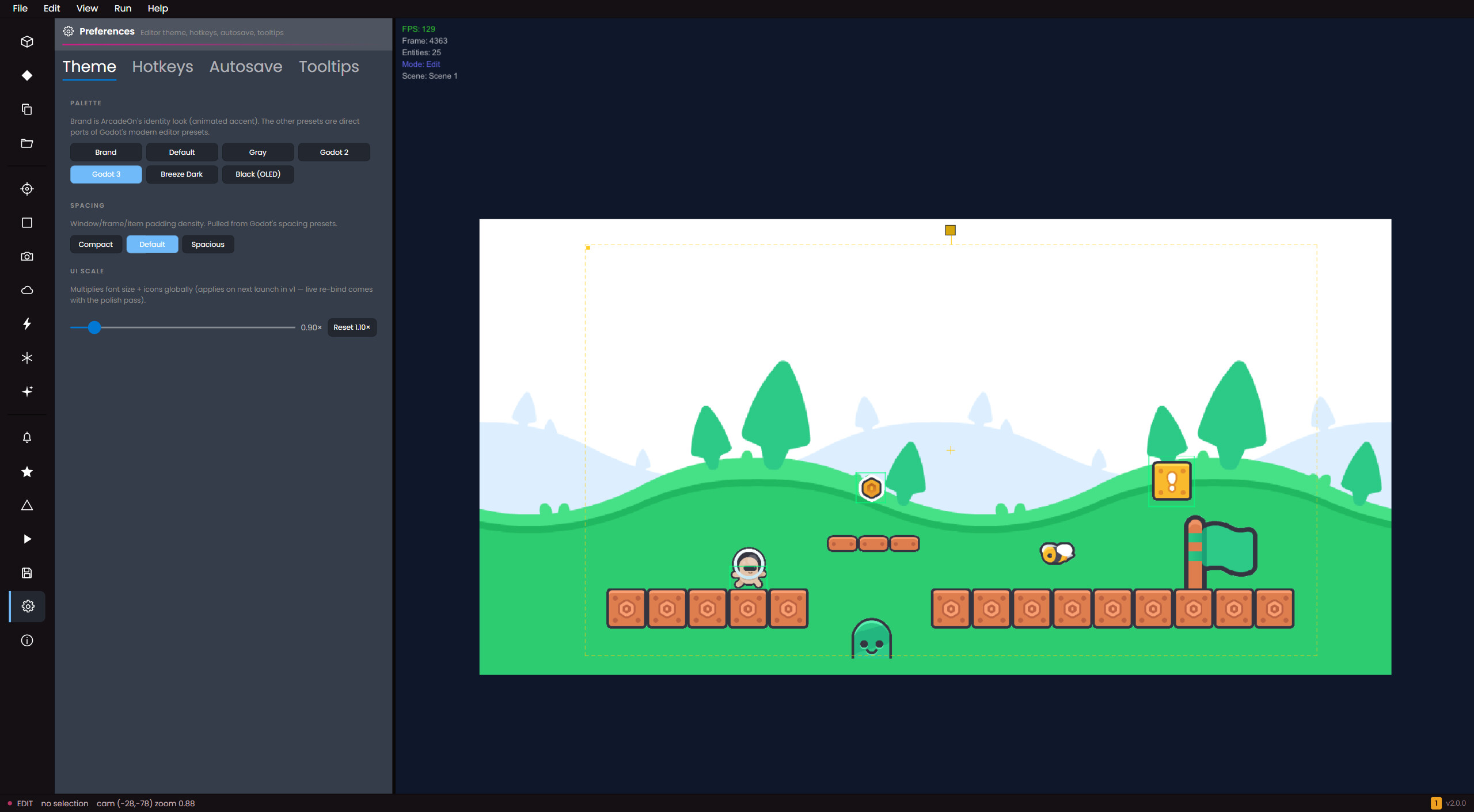Click the orange notification badge in status bar

(1436, 803)
